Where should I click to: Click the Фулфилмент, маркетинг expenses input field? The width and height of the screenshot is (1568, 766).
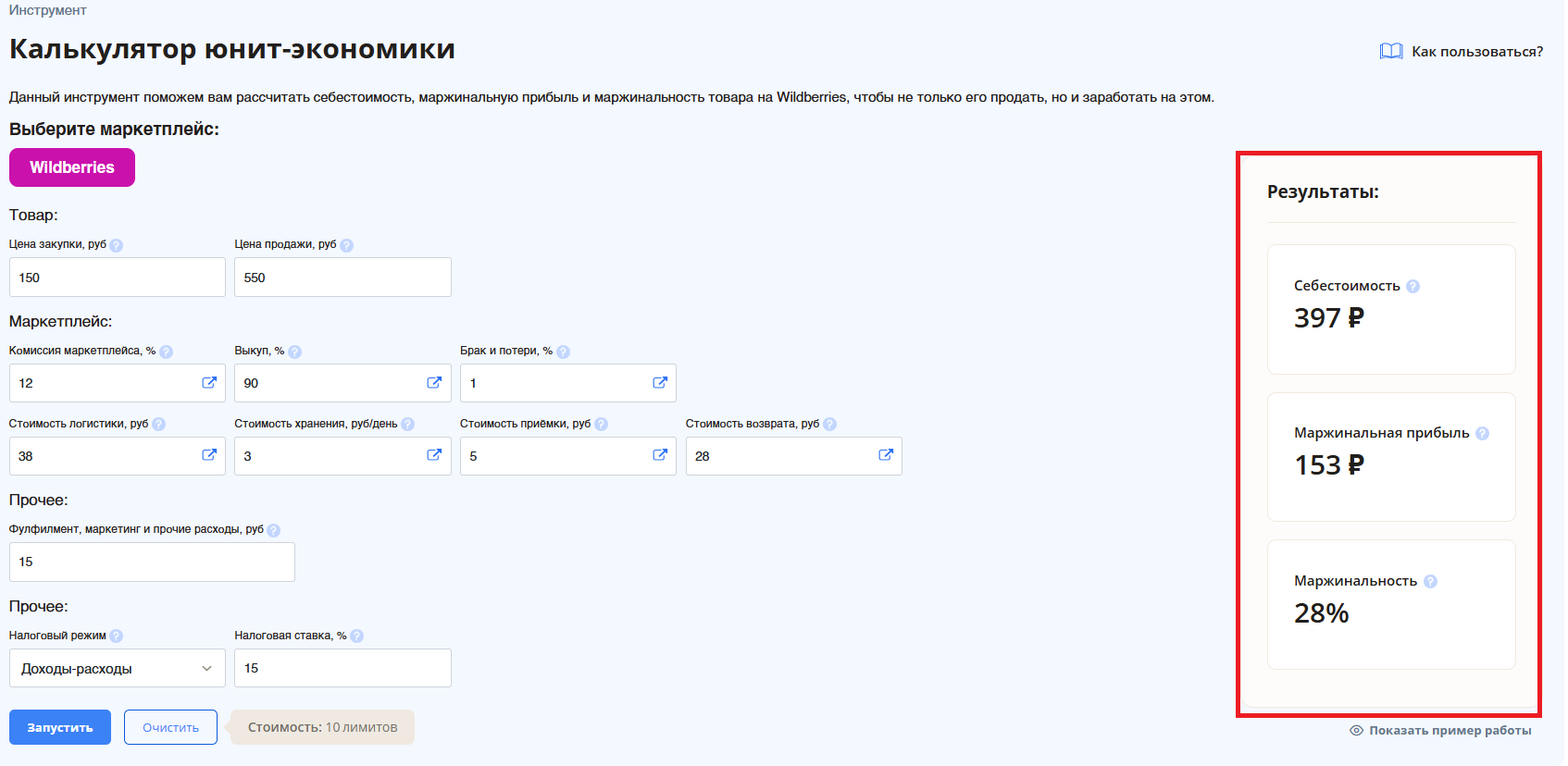click(x=152, y=562)
